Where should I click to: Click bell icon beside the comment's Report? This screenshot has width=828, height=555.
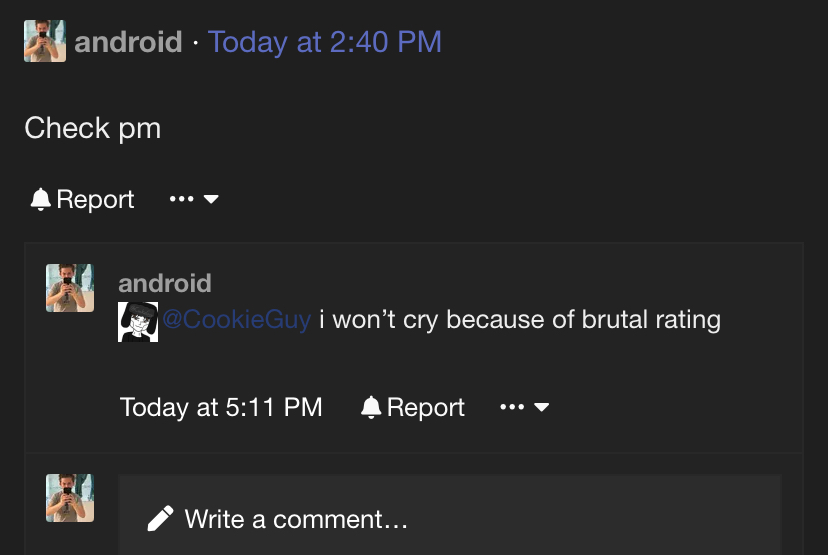[371, 407]
